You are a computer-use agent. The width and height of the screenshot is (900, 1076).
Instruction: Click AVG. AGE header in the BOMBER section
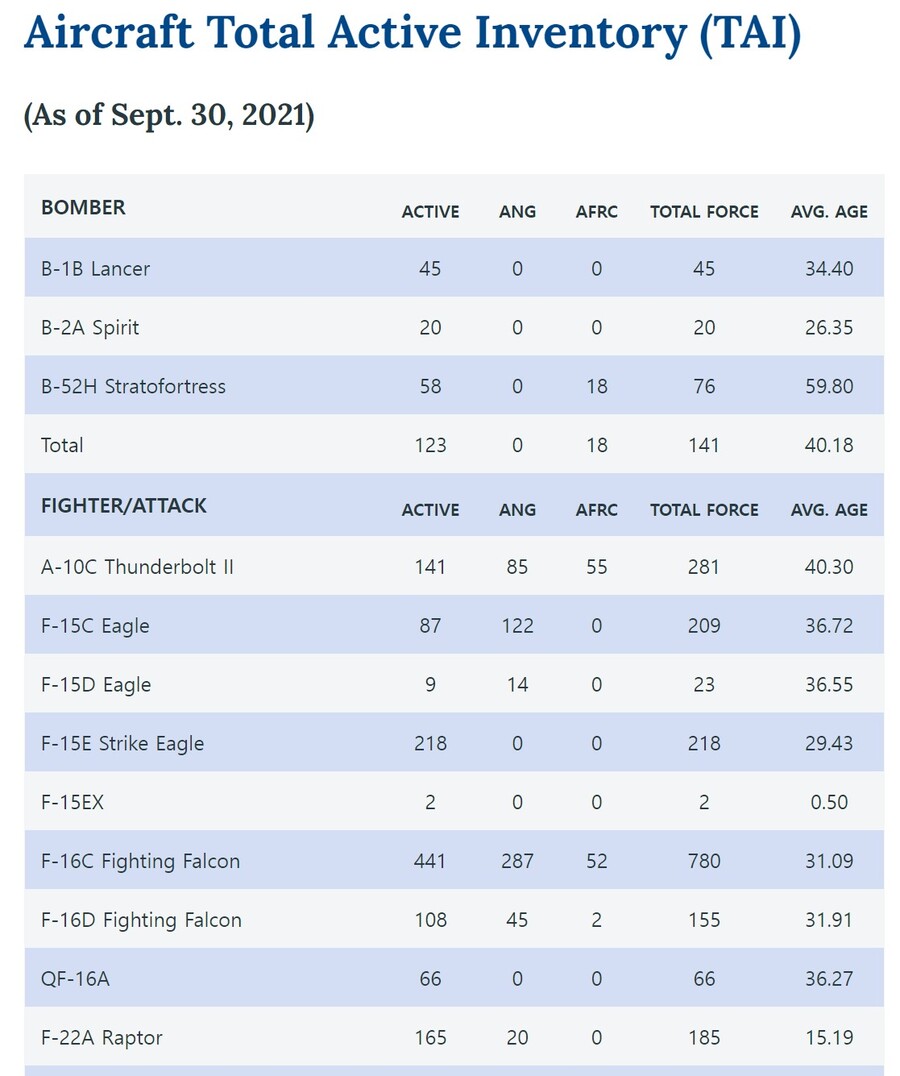(x=829, y=212)
